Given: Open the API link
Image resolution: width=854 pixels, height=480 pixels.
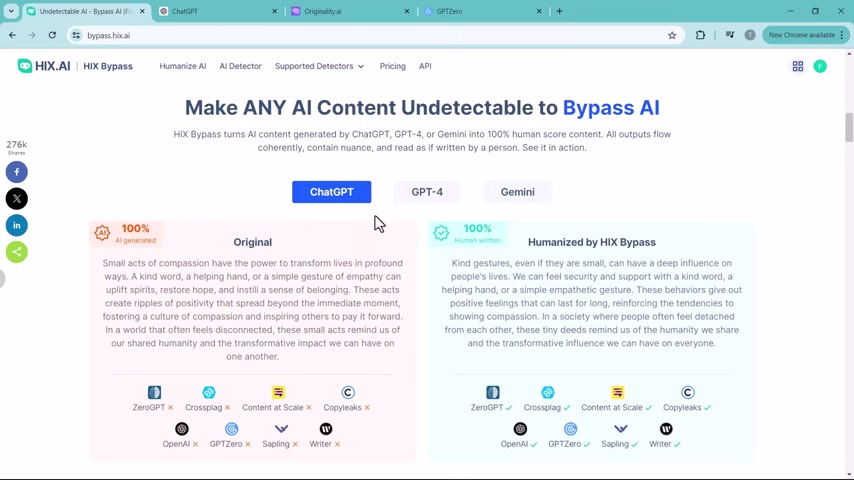Looking at the screenshot, I should [x=425, y=66].
